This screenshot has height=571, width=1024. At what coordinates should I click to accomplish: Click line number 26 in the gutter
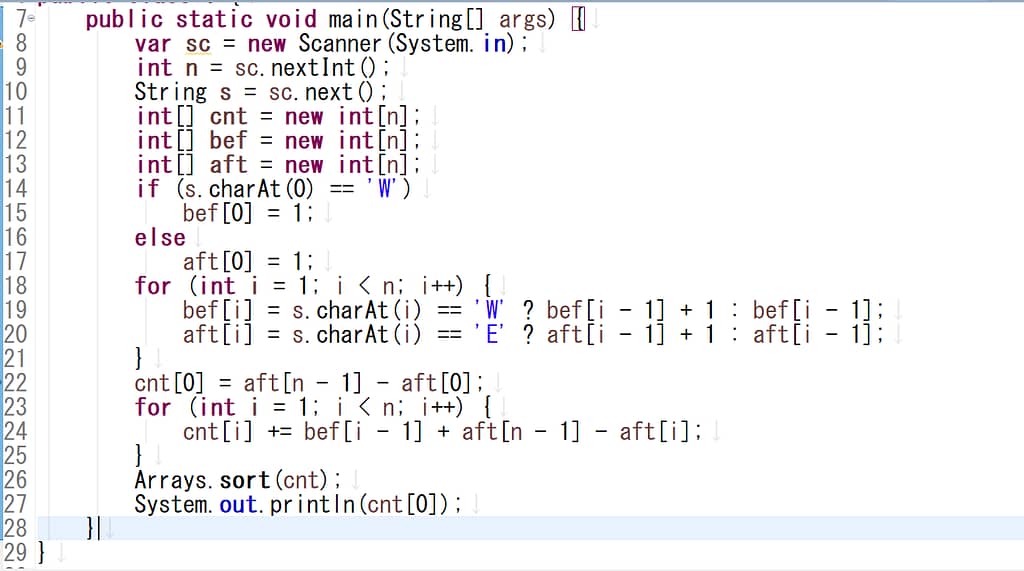click(15, 480)
